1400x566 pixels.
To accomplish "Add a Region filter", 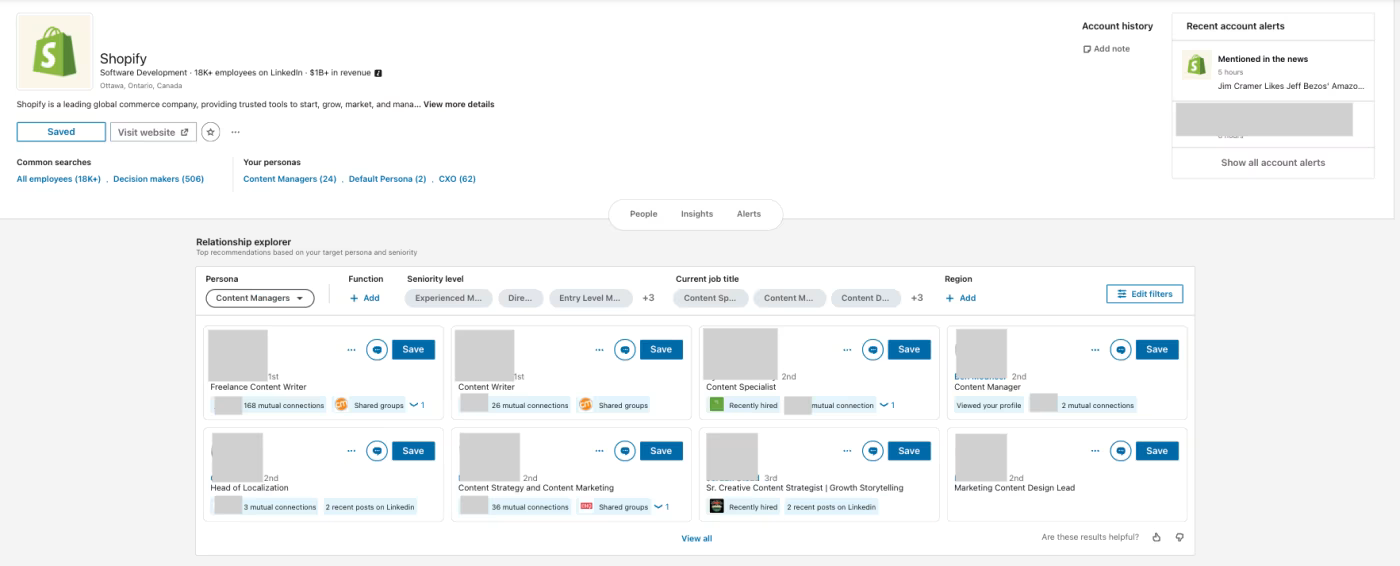I will pyautogui.click(x=960, y=298).
